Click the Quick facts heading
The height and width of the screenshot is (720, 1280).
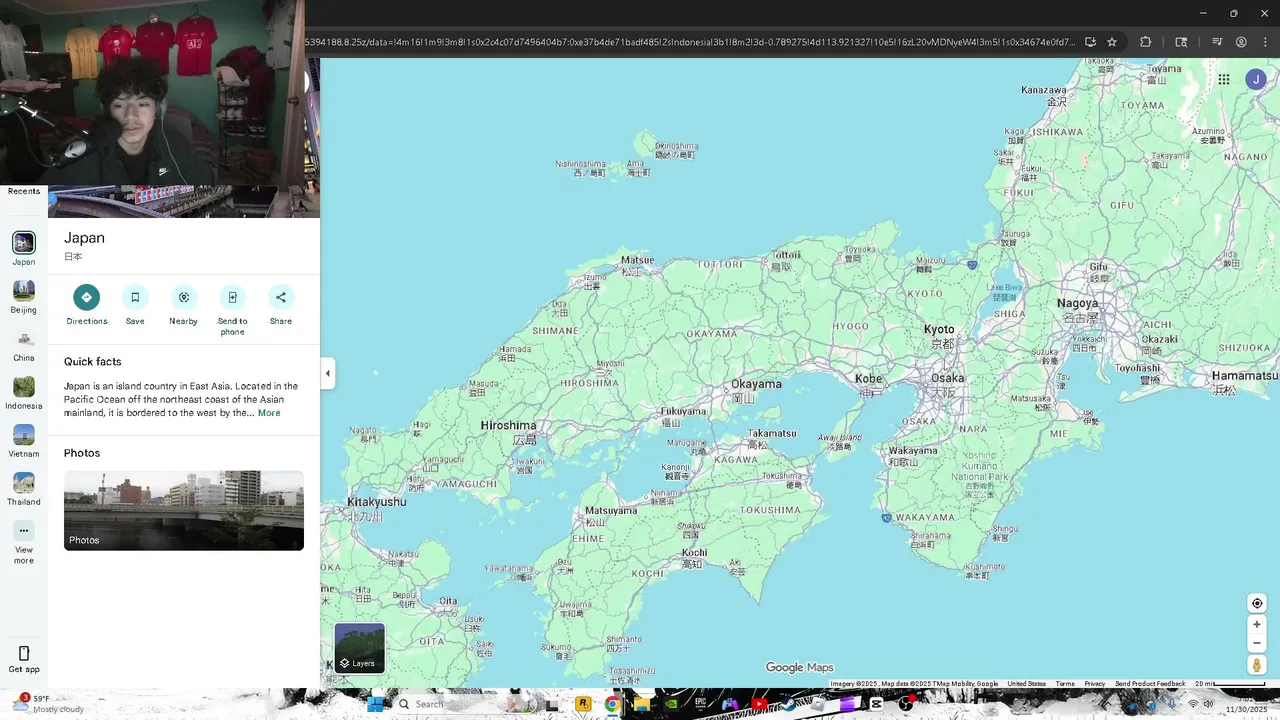pyautogui.click(x=93, y=362)
